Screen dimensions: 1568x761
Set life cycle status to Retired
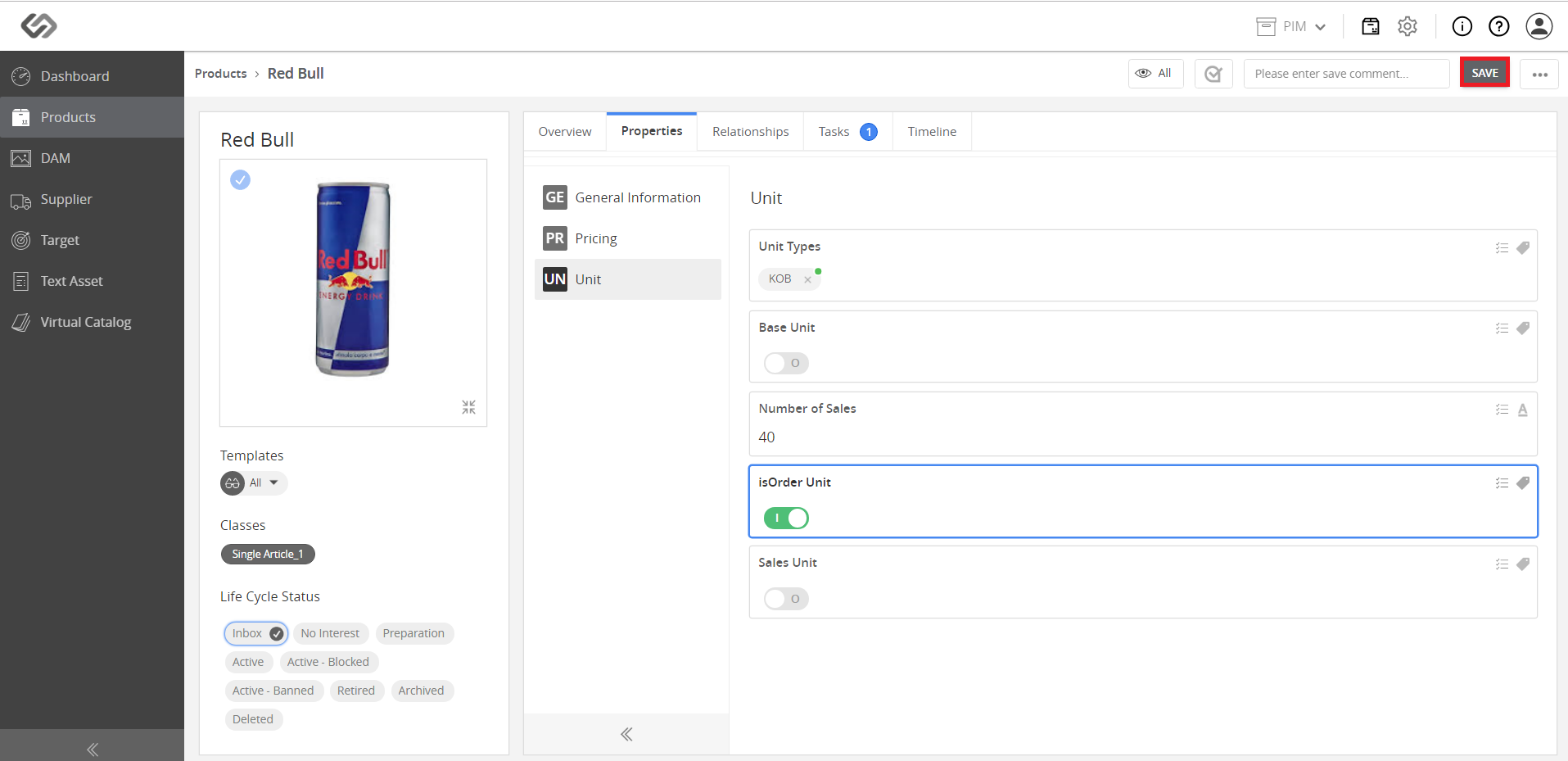tap(356, 691)
